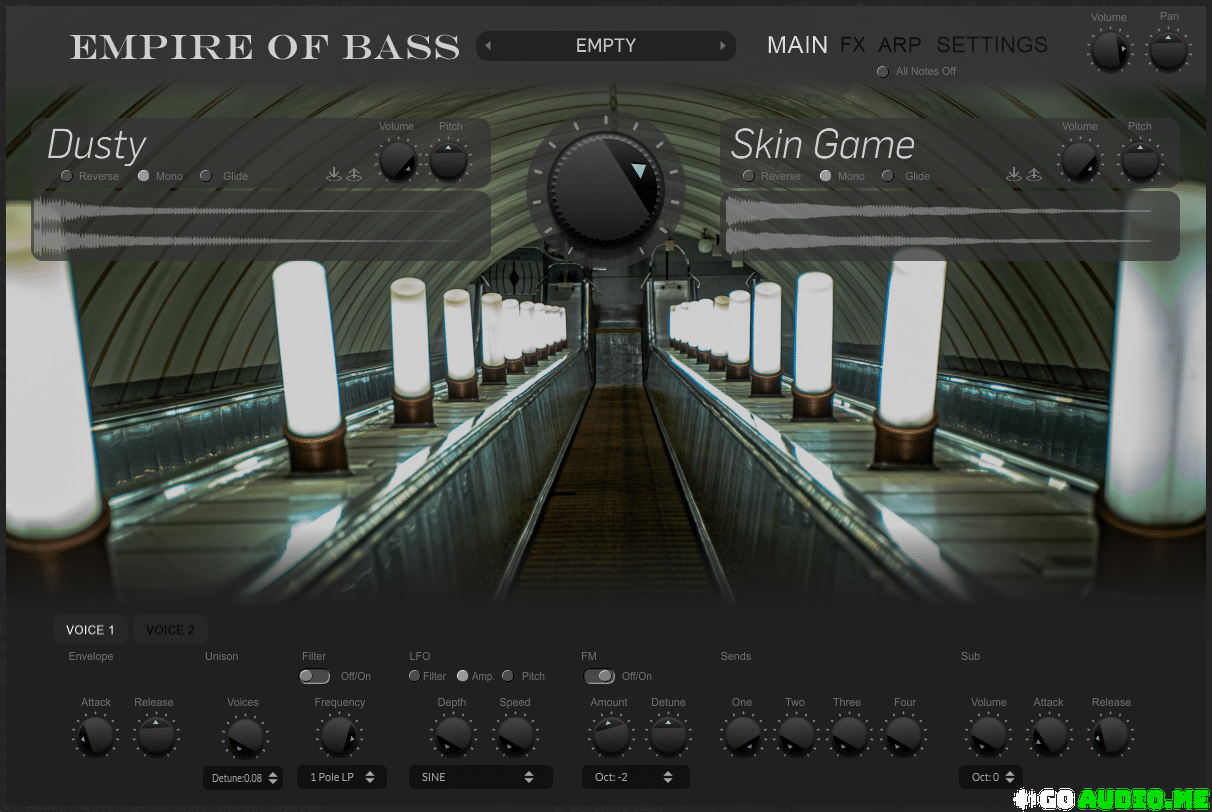Click the Envelope Attack knob
This screenshot has width=1212, height=812.
(x=96, y=737)
